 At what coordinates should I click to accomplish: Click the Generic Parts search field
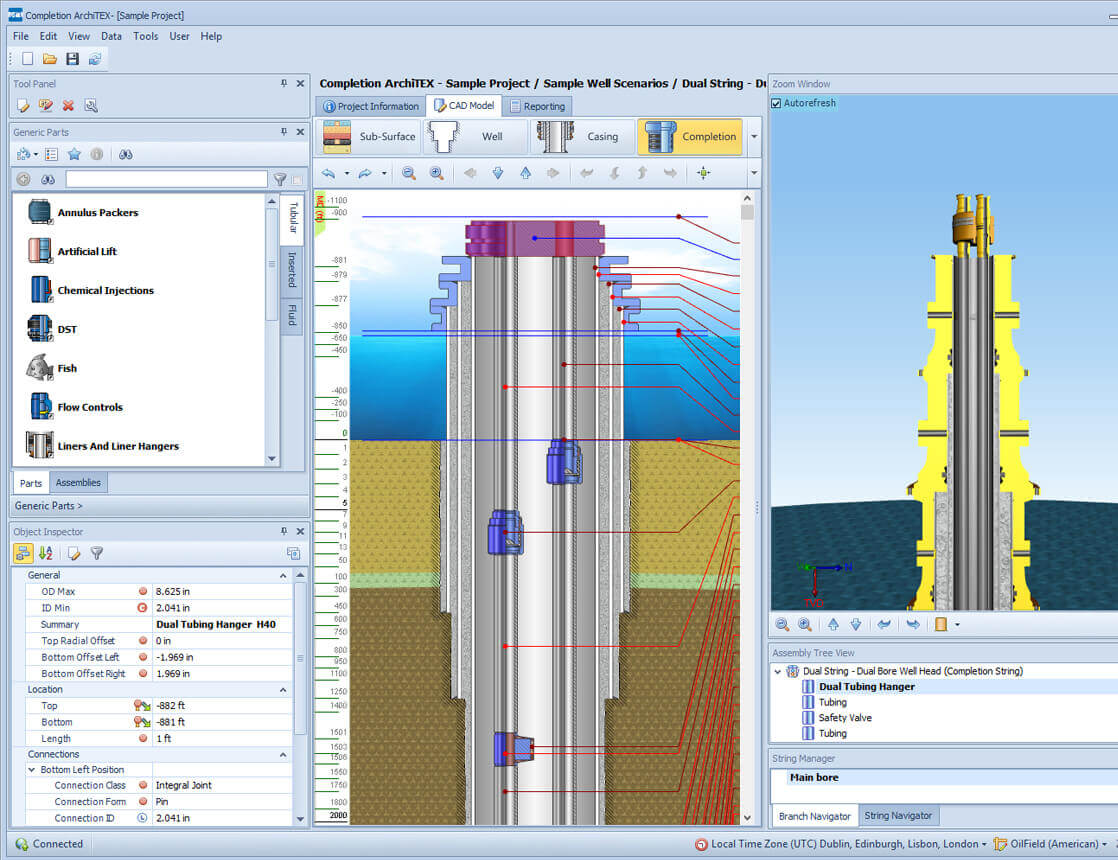pyautogui.click(x=166, y=180)
